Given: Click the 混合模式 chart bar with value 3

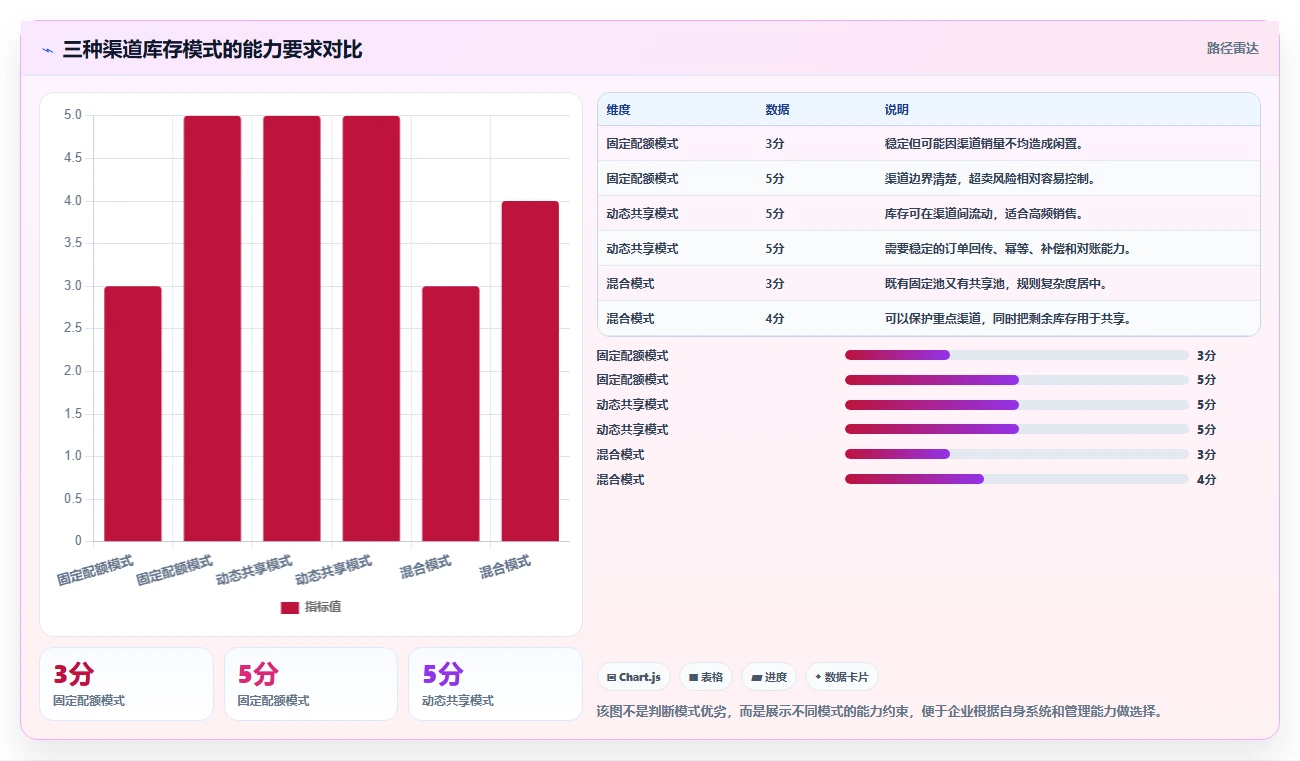Looking at the screenshot, I should tap(451, 414).
